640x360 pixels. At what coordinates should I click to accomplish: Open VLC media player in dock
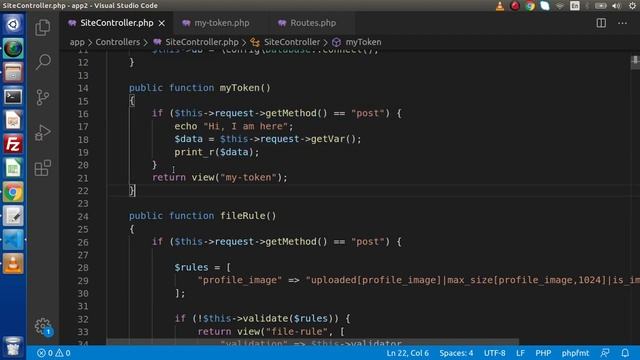coord(13,264)
